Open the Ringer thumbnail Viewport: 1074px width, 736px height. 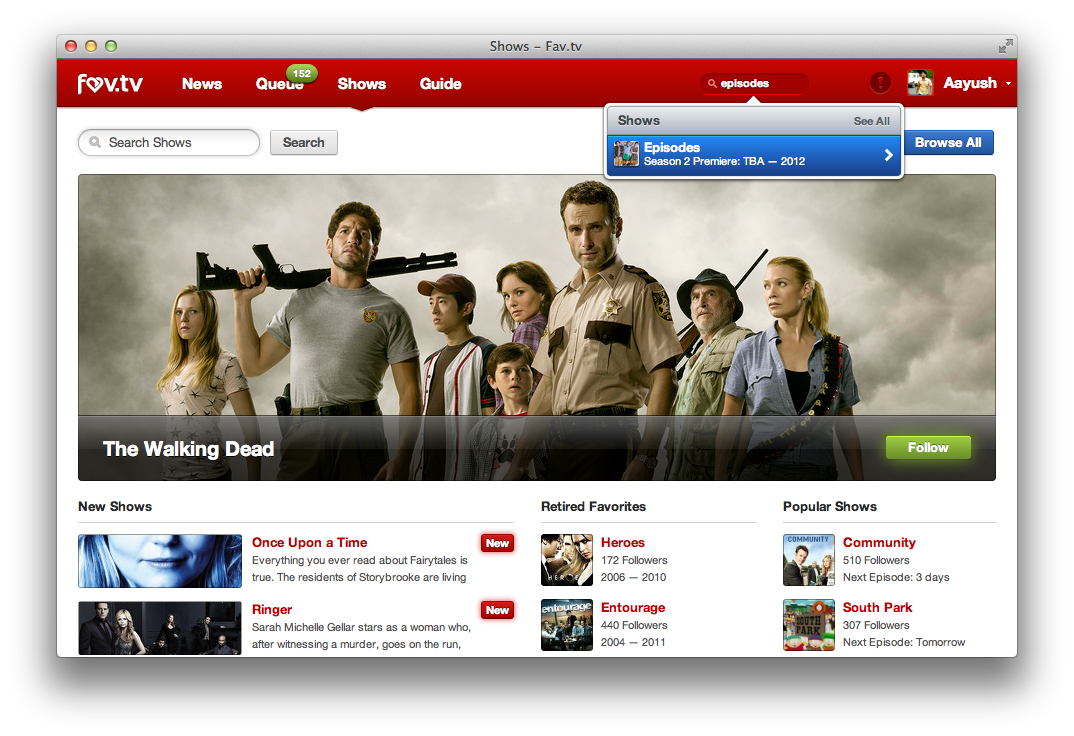pos(160,628)
